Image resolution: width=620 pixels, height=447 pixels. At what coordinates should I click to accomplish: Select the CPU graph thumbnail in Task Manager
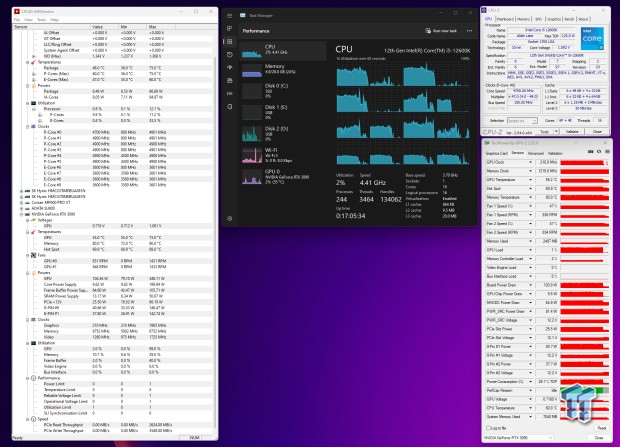tap(252, 51)
